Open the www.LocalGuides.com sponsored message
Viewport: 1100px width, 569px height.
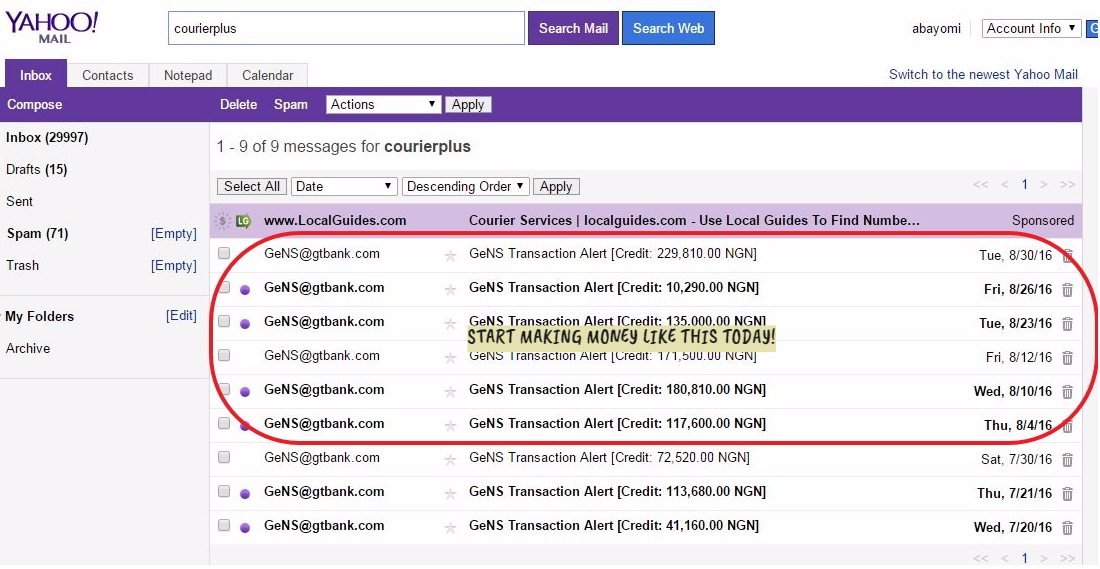click(645, 220)
